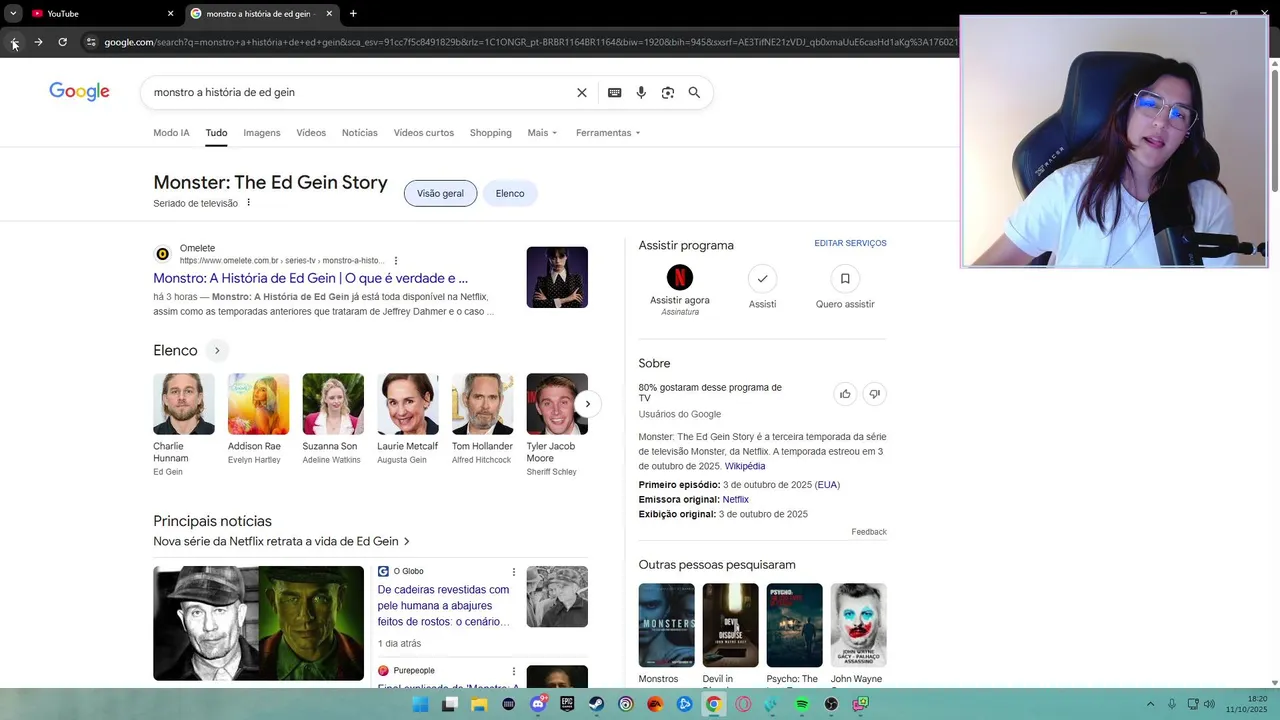The width and height of the screenshot is (1280, 720).
Task: Open the on-screen keyboard icon in search bar
Action: [x=614, y=92]
